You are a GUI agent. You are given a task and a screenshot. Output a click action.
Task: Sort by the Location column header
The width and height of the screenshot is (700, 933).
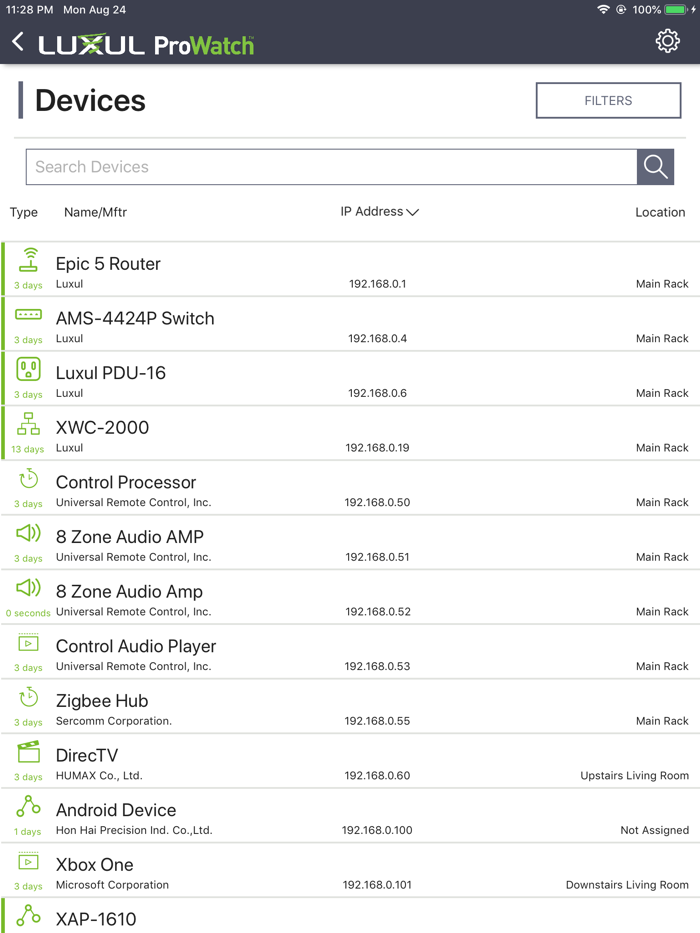pos(660,212)
